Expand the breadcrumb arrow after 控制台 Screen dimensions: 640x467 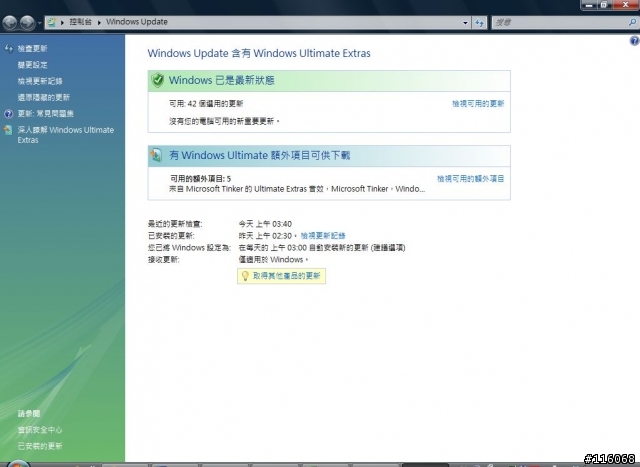[99, 22]
